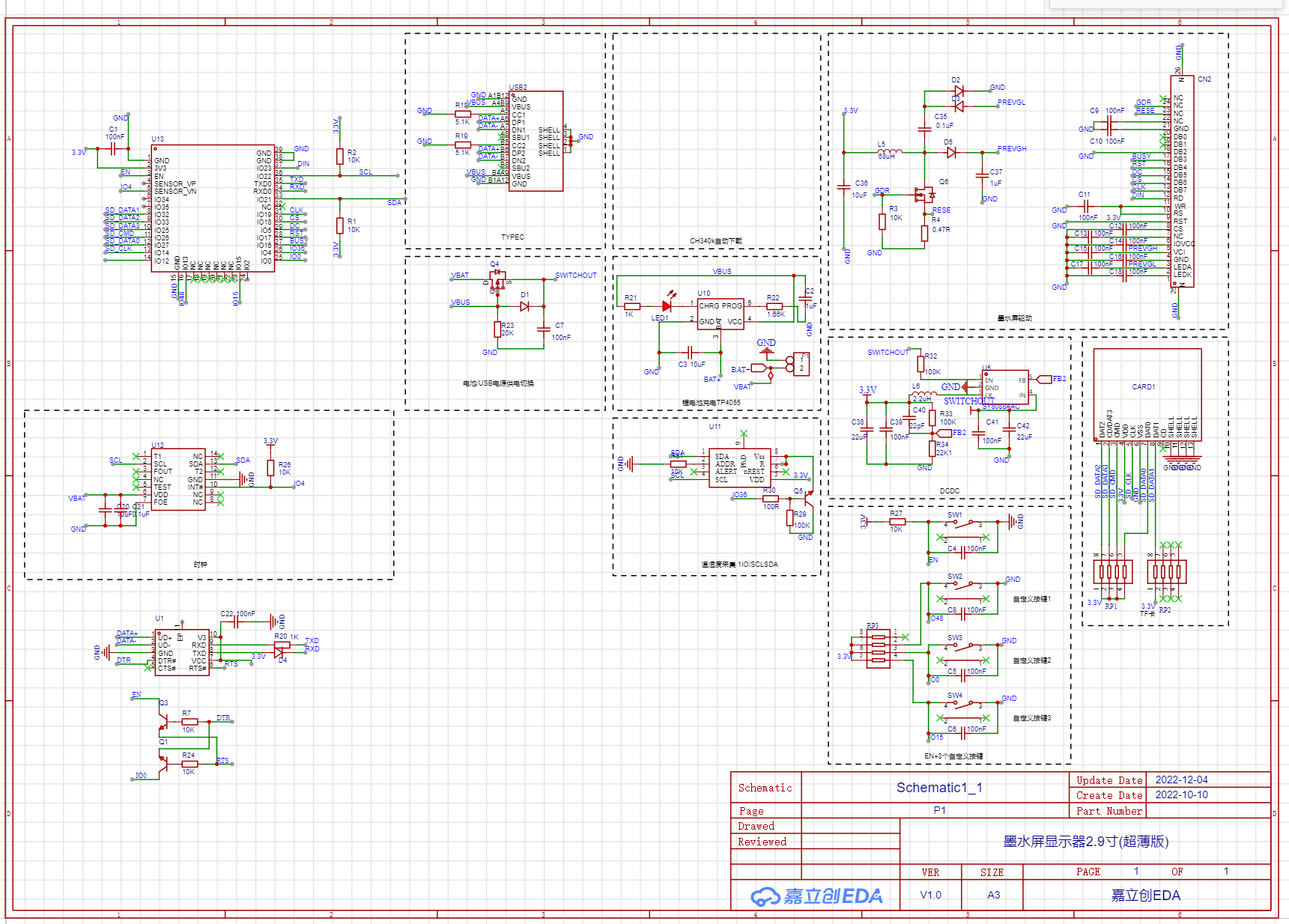The width and height of the screenshot is (1289, 924).
Task: Click the L5 68uH inductor
Action: point(890,152)
